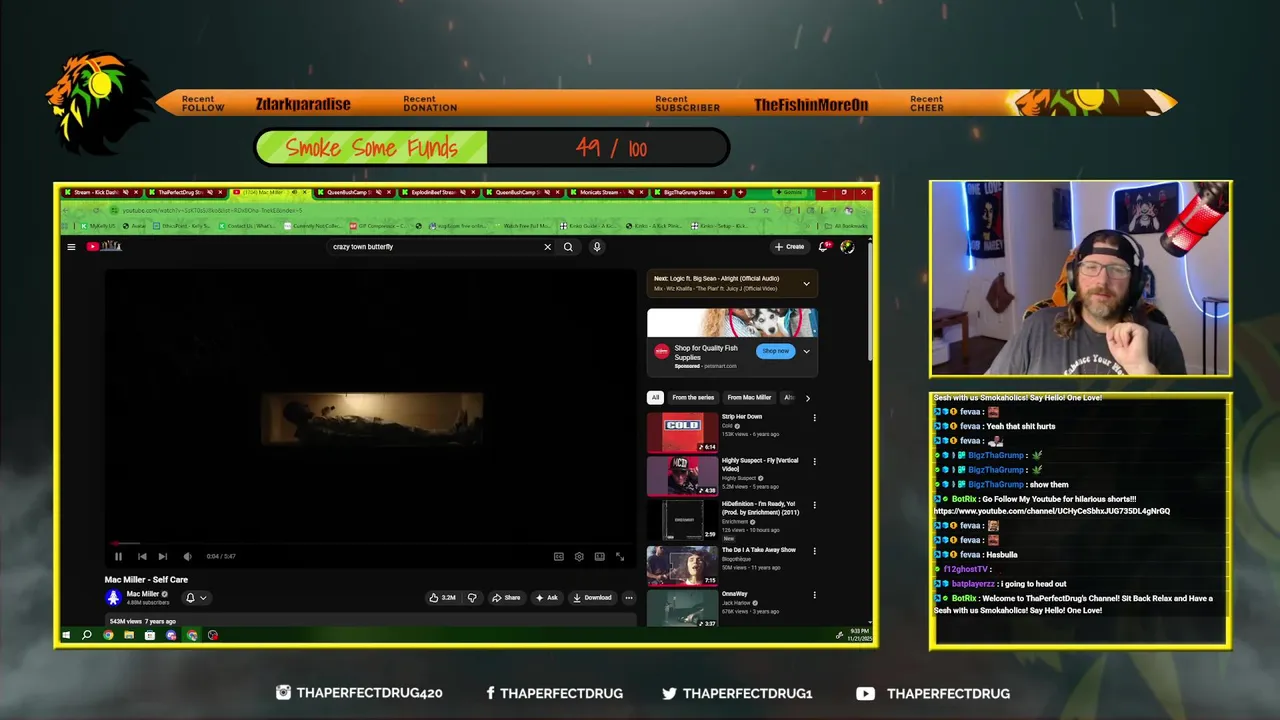The width and height of the screenshot is (1280, 720).
Task: Open YouTube notifications bell
Action: click(825, 246)
